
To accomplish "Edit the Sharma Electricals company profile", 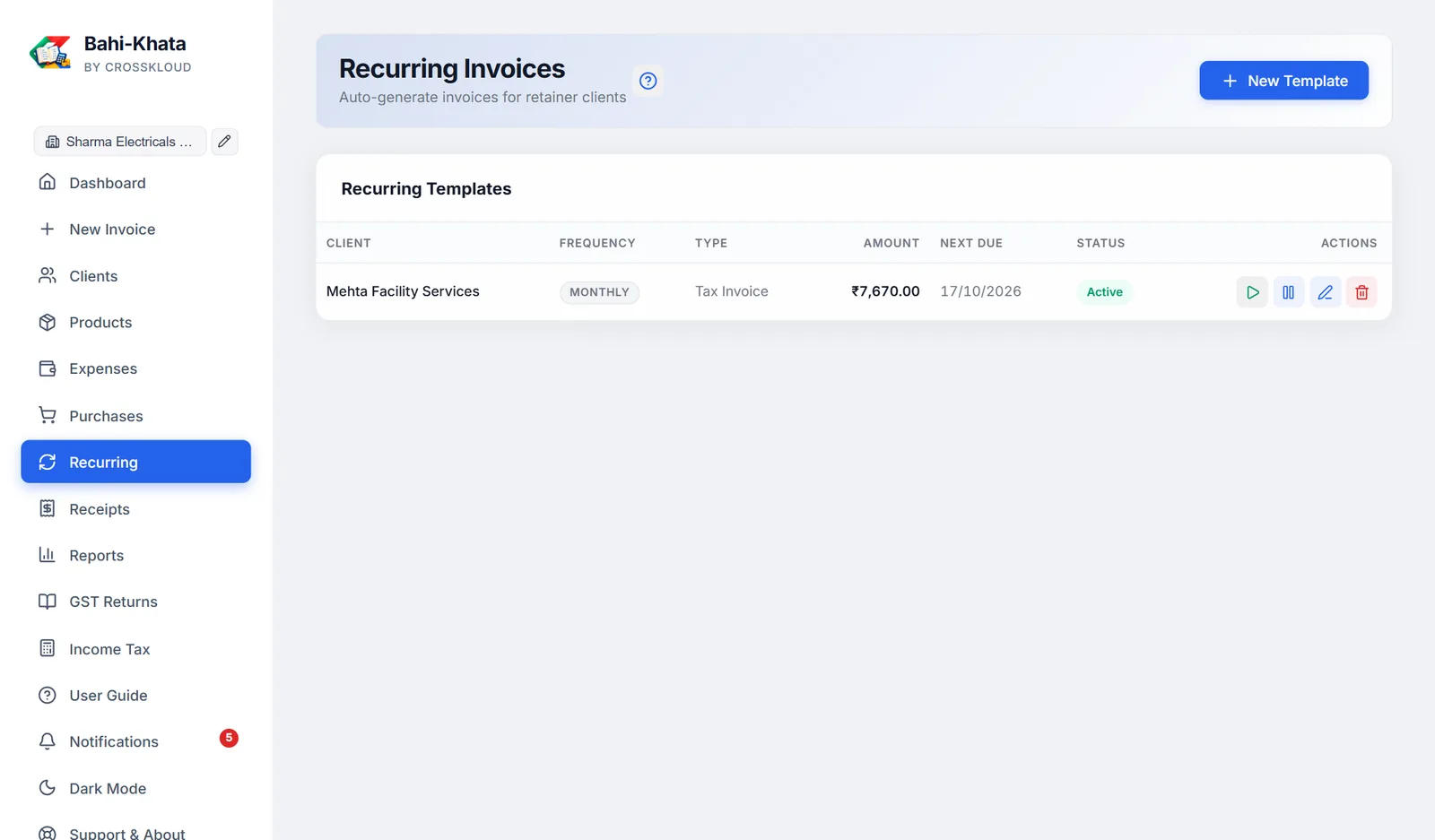I will [x=224, y=142].
